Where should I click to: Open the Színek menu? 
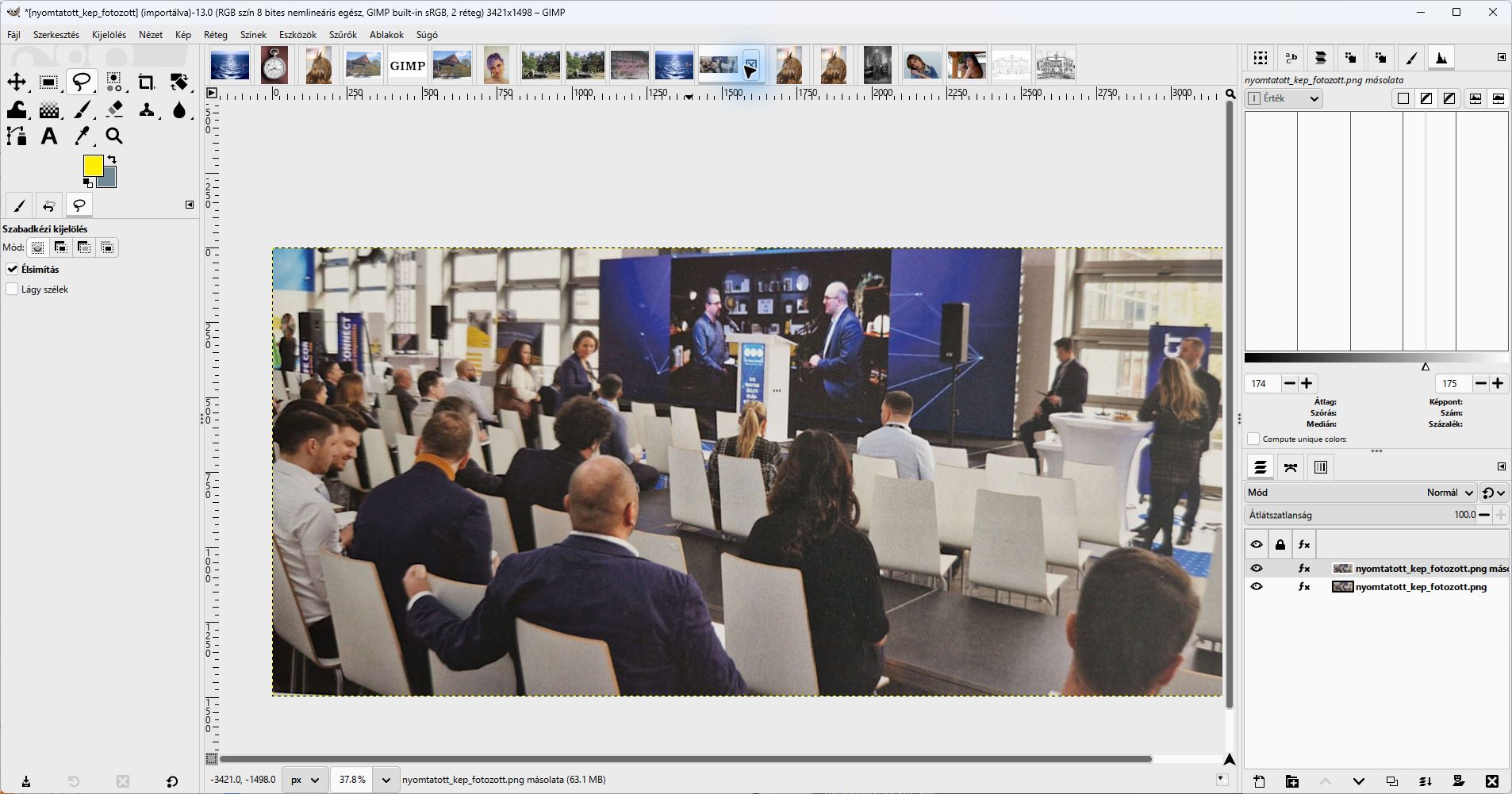[253, 35]
